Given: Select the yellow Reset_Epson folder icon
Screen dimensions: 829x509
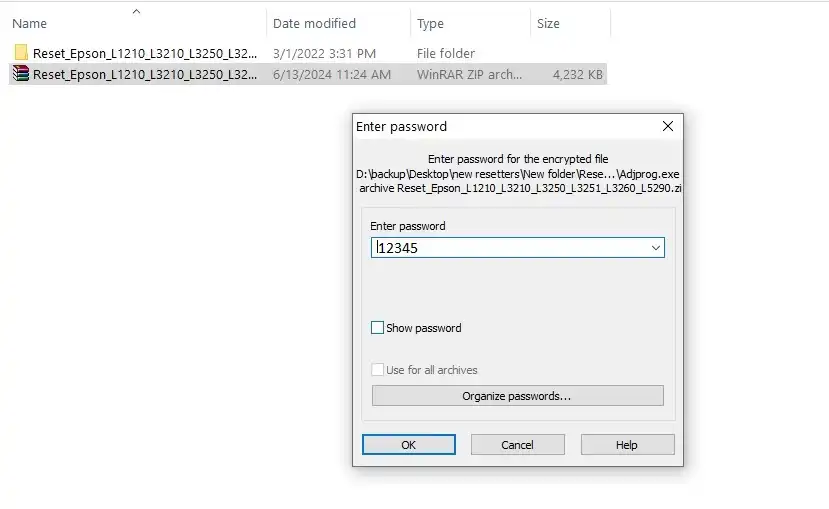Looking at the screenshot, I should coord(21,53).
